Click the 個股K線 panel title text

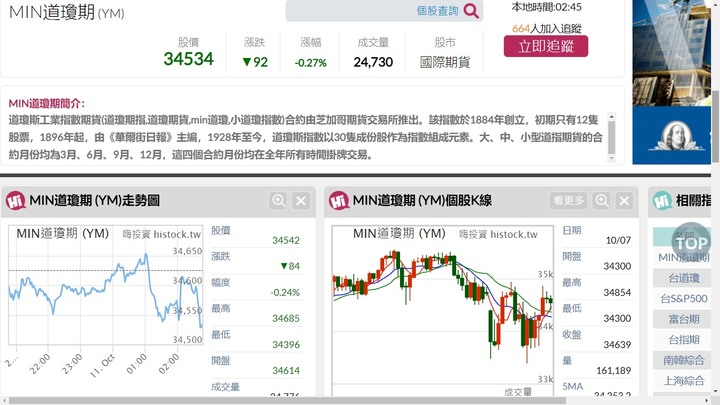click(422, 201)
